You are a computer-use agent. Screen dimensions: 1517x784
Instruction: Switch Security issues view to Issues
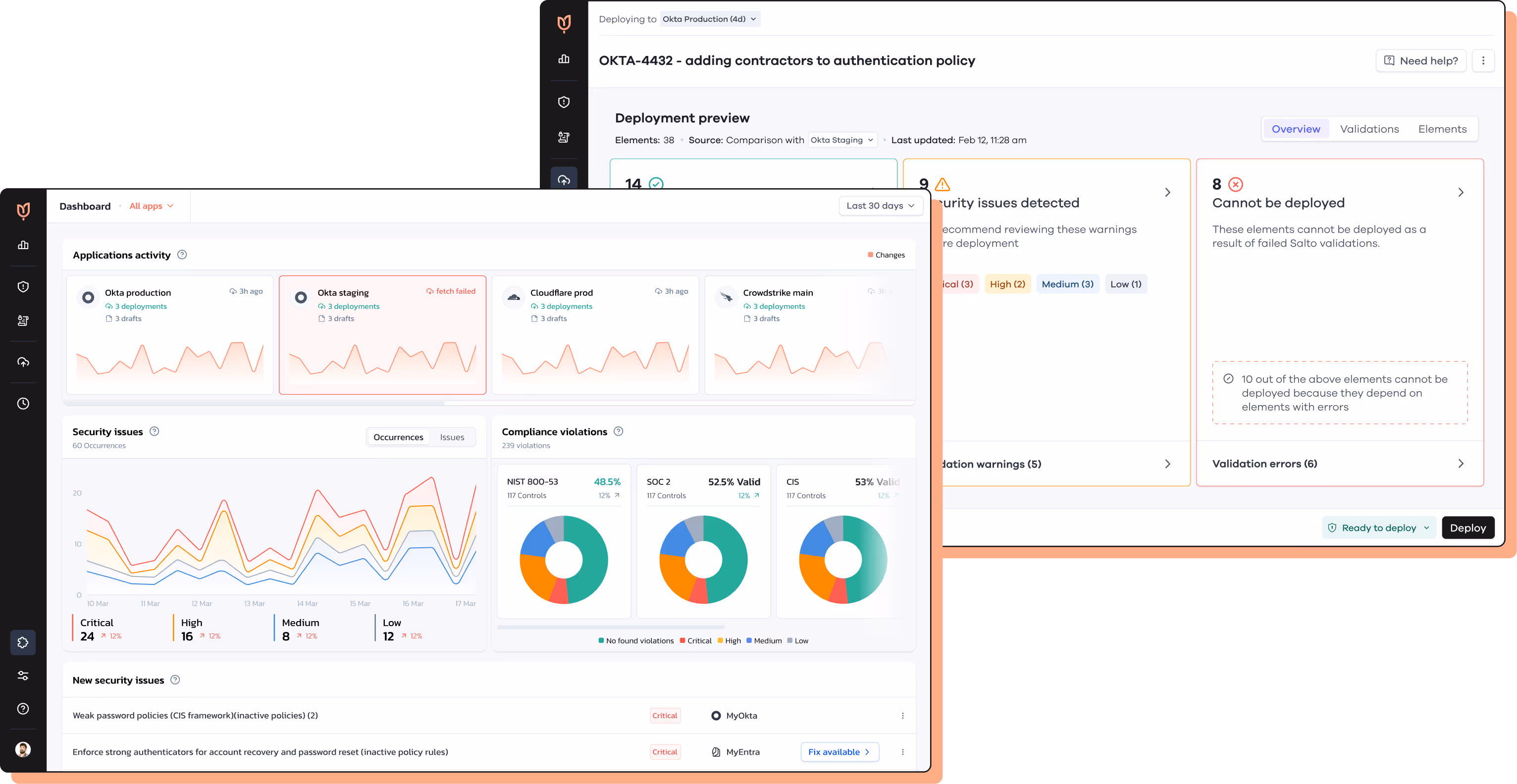pyautogui.click(x=452, y=437)
